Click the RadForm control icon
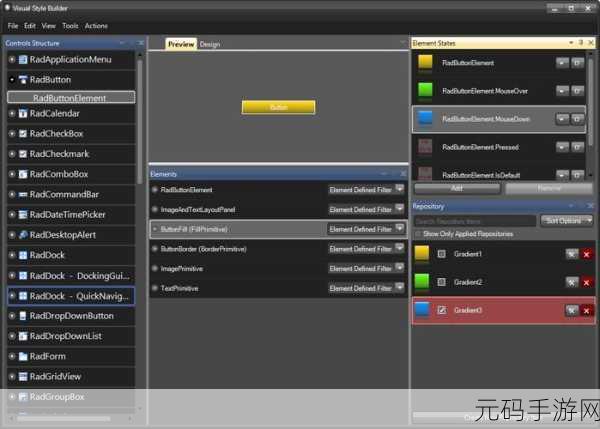This screenshot has width=600, height=429. tap(23, 356)
